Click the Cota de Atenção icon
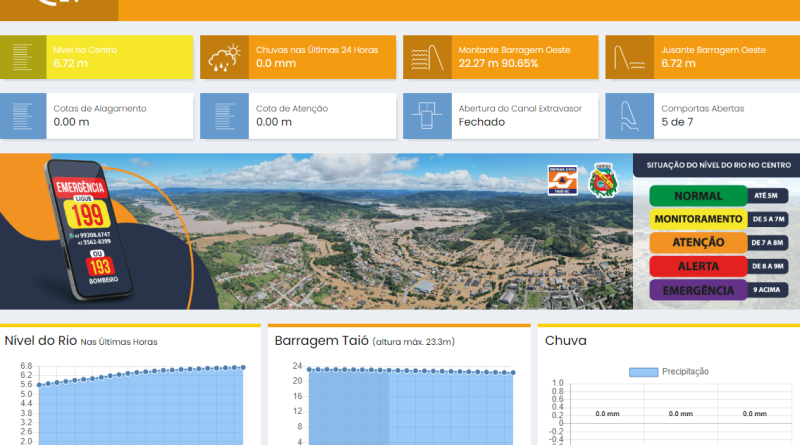The image size is (800, 445). coord(224,116)
